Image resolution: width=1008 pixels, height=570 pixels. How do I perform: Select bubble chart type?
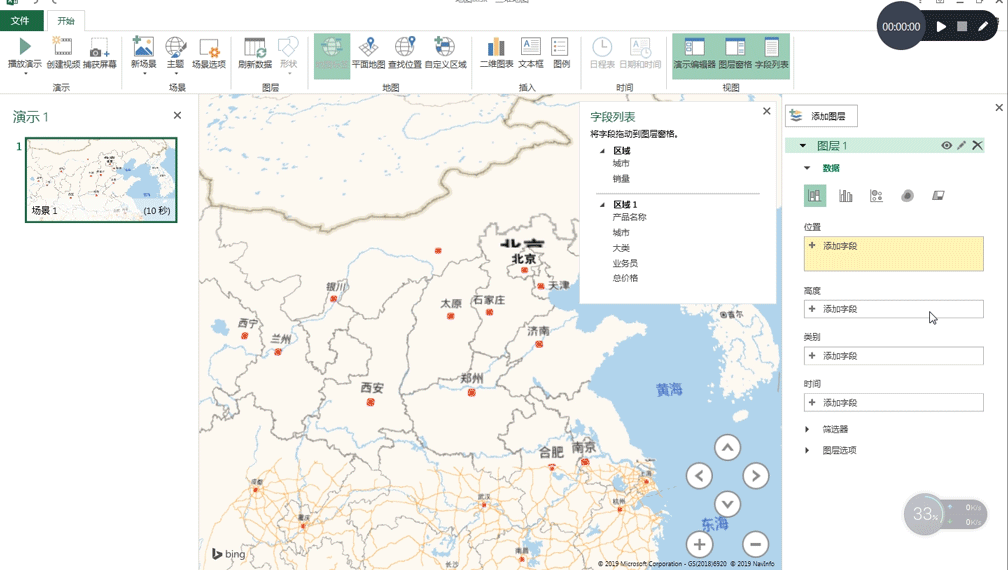pos(876,196)
